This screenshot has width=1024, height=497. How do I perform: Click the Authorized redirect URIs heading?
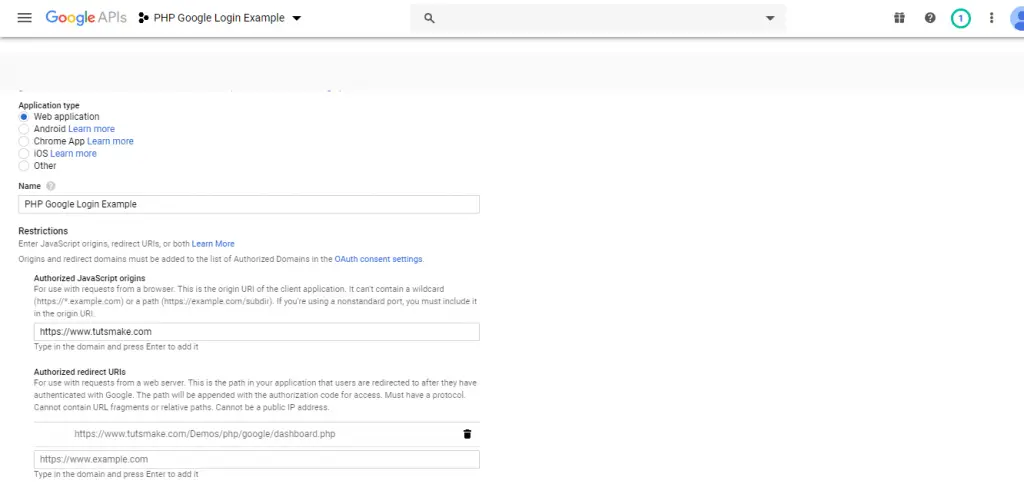80,372
